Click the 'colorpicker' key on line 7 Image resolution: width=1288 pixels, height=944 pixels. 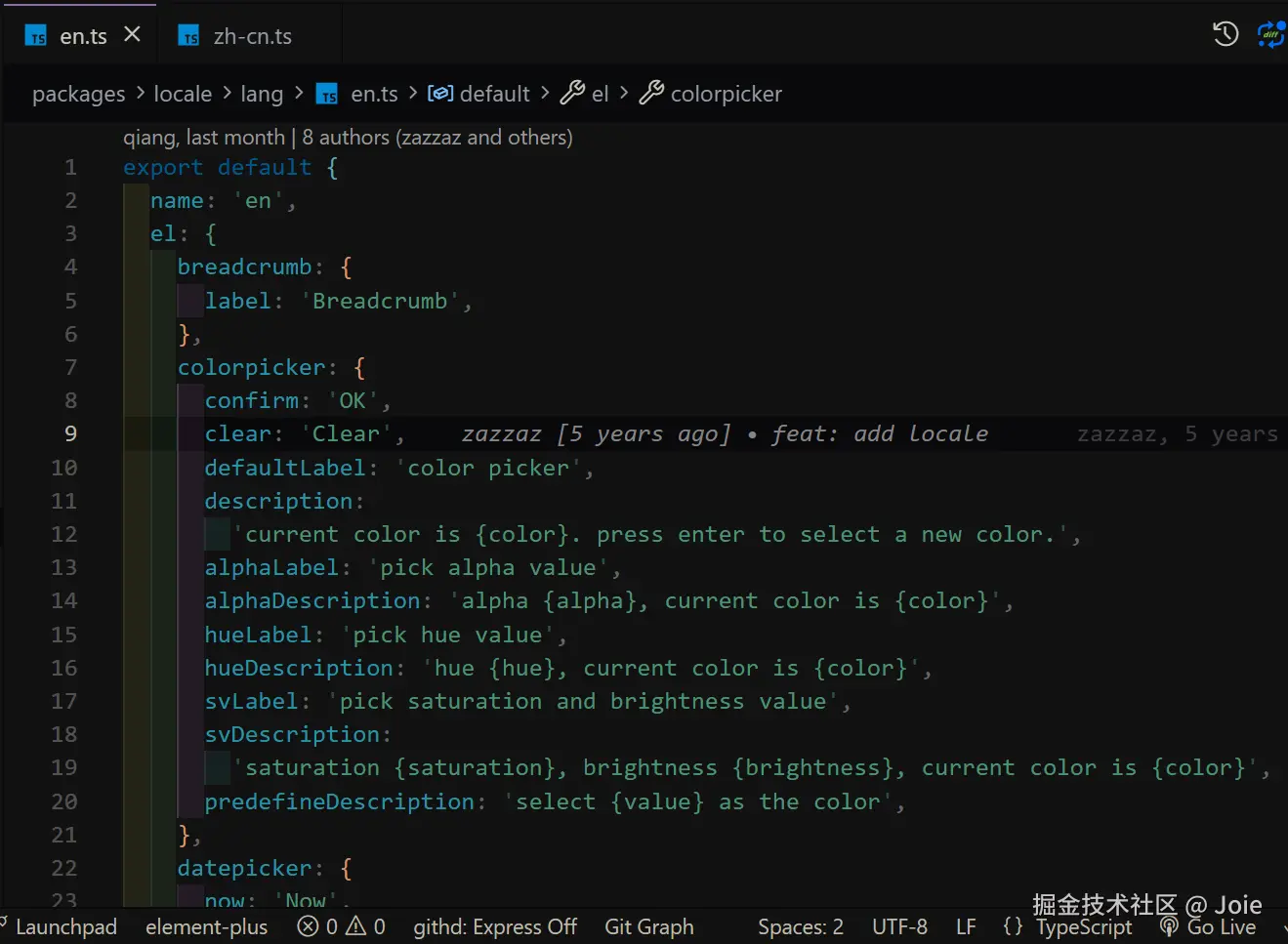(x=251, y=367)
